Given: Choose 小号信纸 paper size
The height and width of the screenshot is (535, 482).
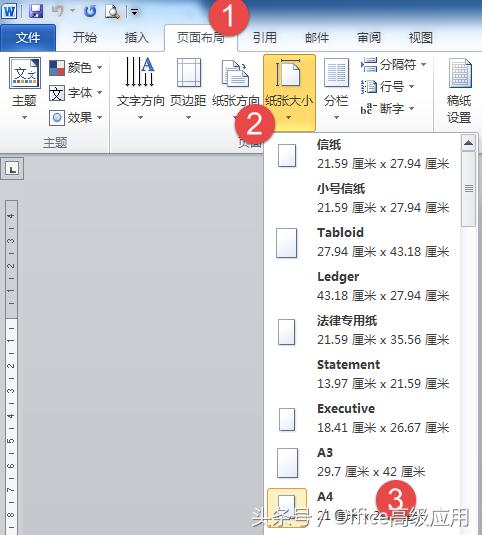Looking at the screenshot, I should 362,199.
